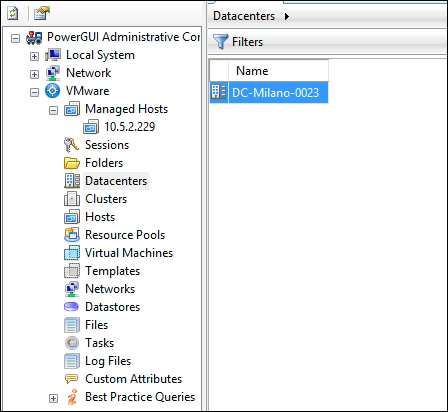
Task: Open the Clusters node
Action: point(106,199)
